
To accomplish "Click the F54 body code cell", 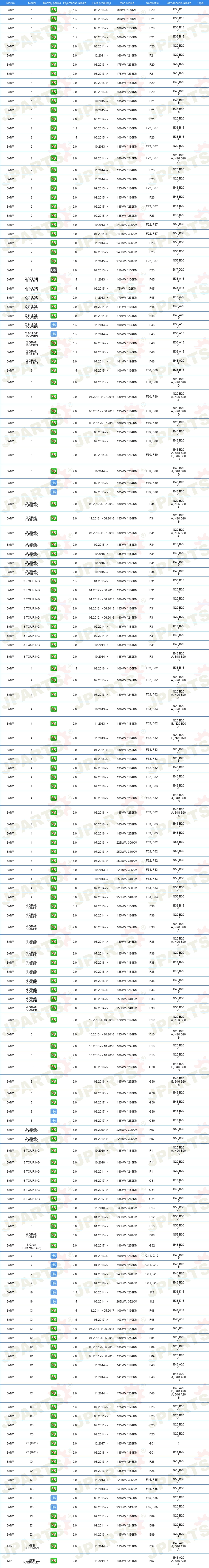I will tap(152, 1546).
